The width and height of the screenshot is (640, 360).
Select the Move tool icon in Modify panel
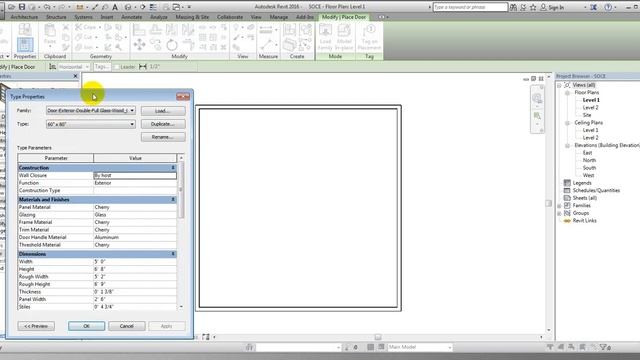(x=139, y=44)
